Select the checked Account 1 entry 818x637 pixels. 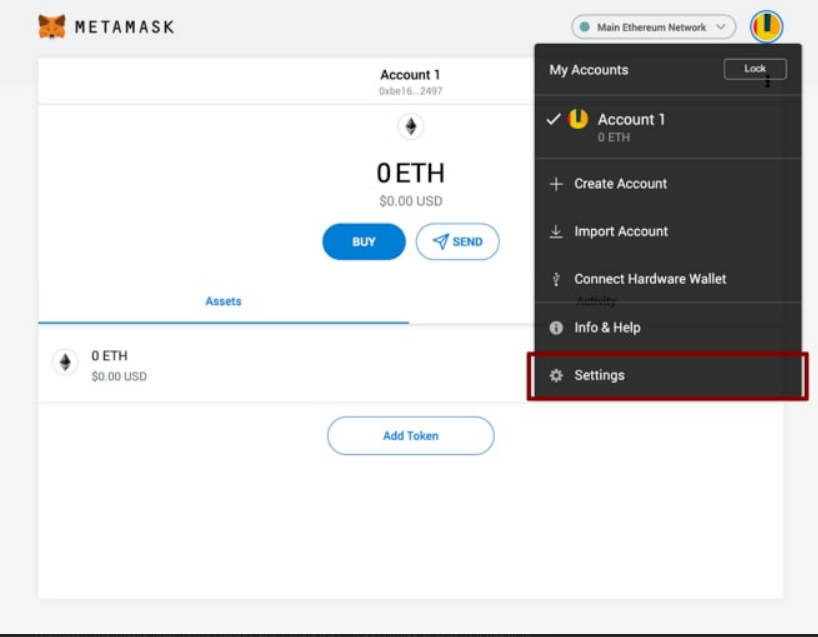point(630,126)
